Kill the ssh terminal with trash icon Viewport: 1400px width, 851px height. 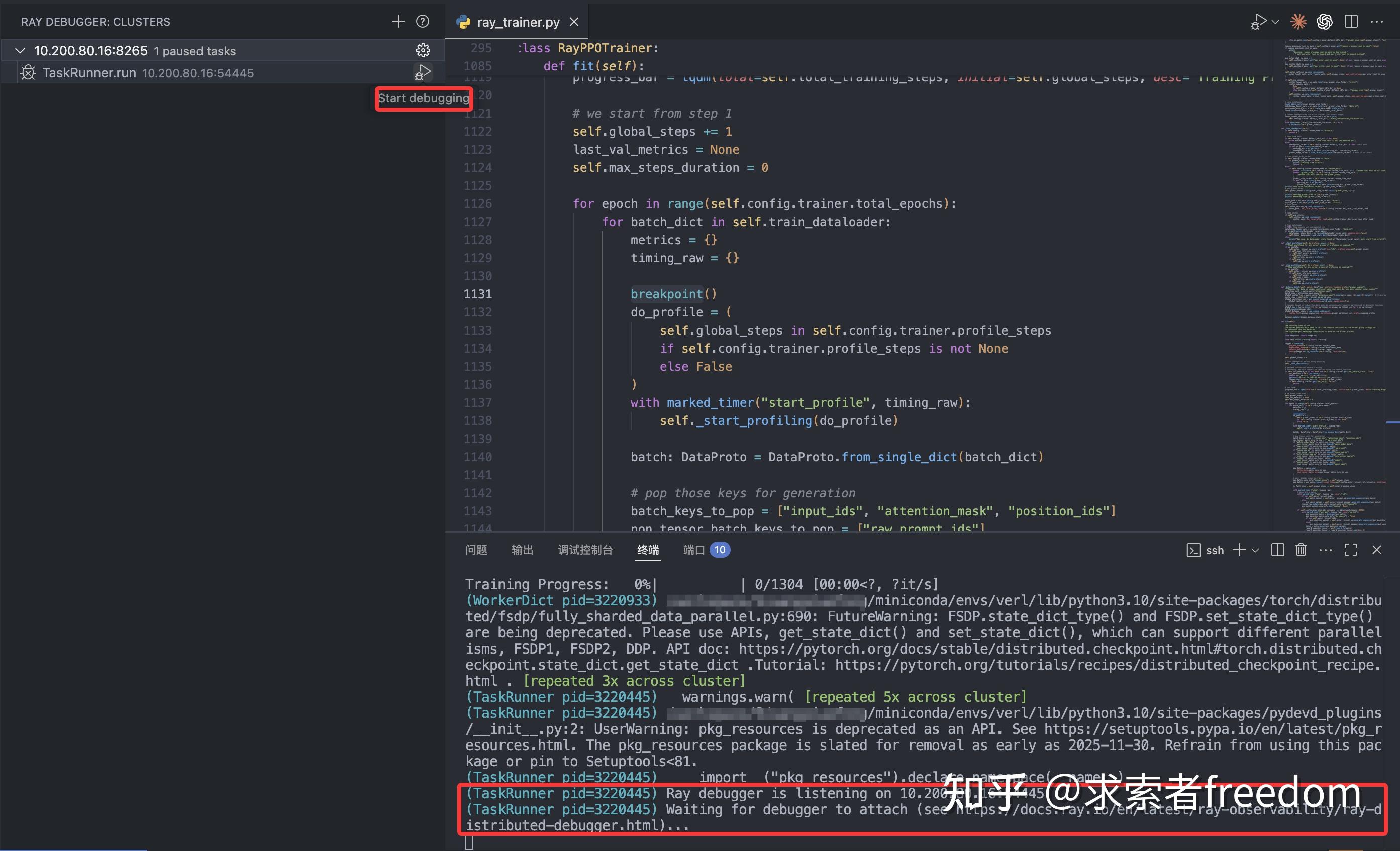coord(1301,550)
